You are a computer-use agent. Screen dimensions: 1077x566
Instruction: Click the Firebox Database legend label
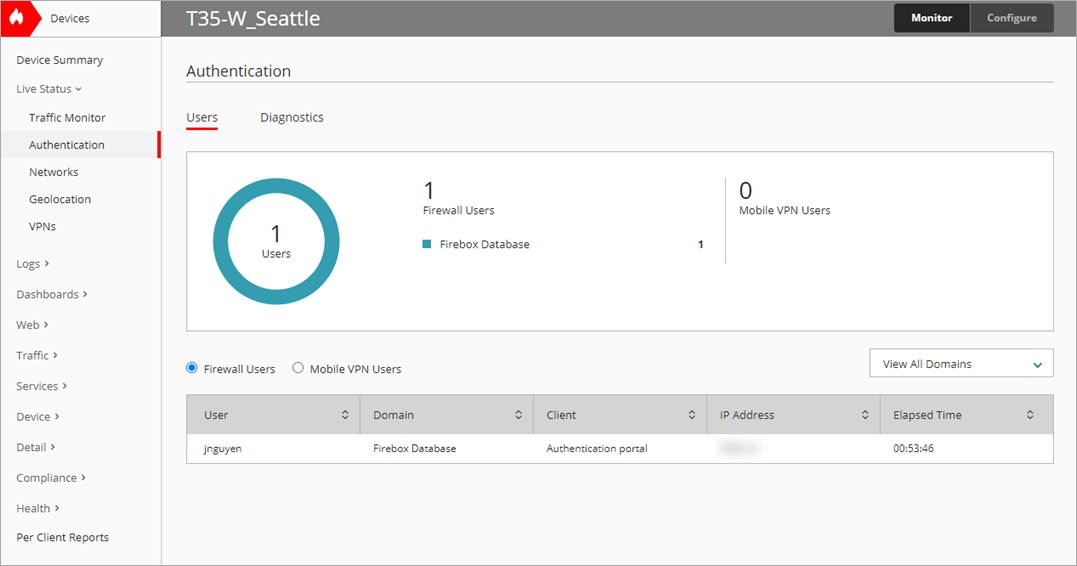point(484,245)
